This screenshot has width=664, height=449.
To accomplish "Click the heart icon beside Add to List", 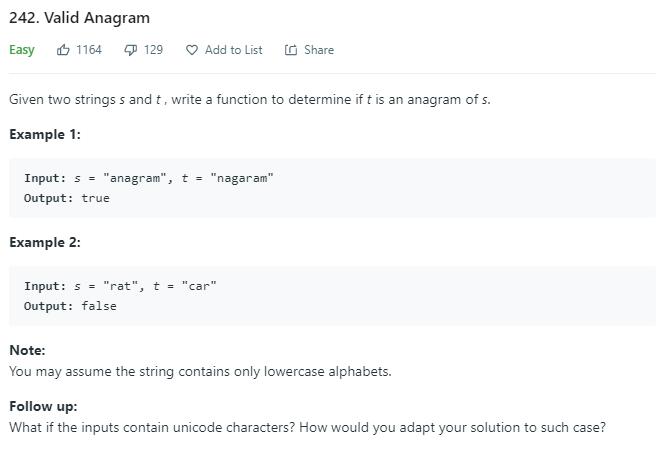I will coord(192,50).
